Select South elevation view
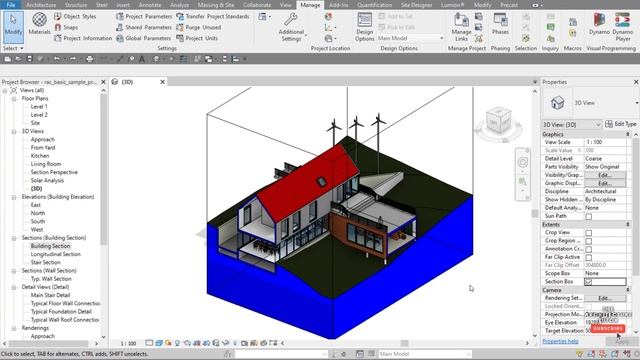This screenshot has height=360, width=640. [x=38, y=221]
